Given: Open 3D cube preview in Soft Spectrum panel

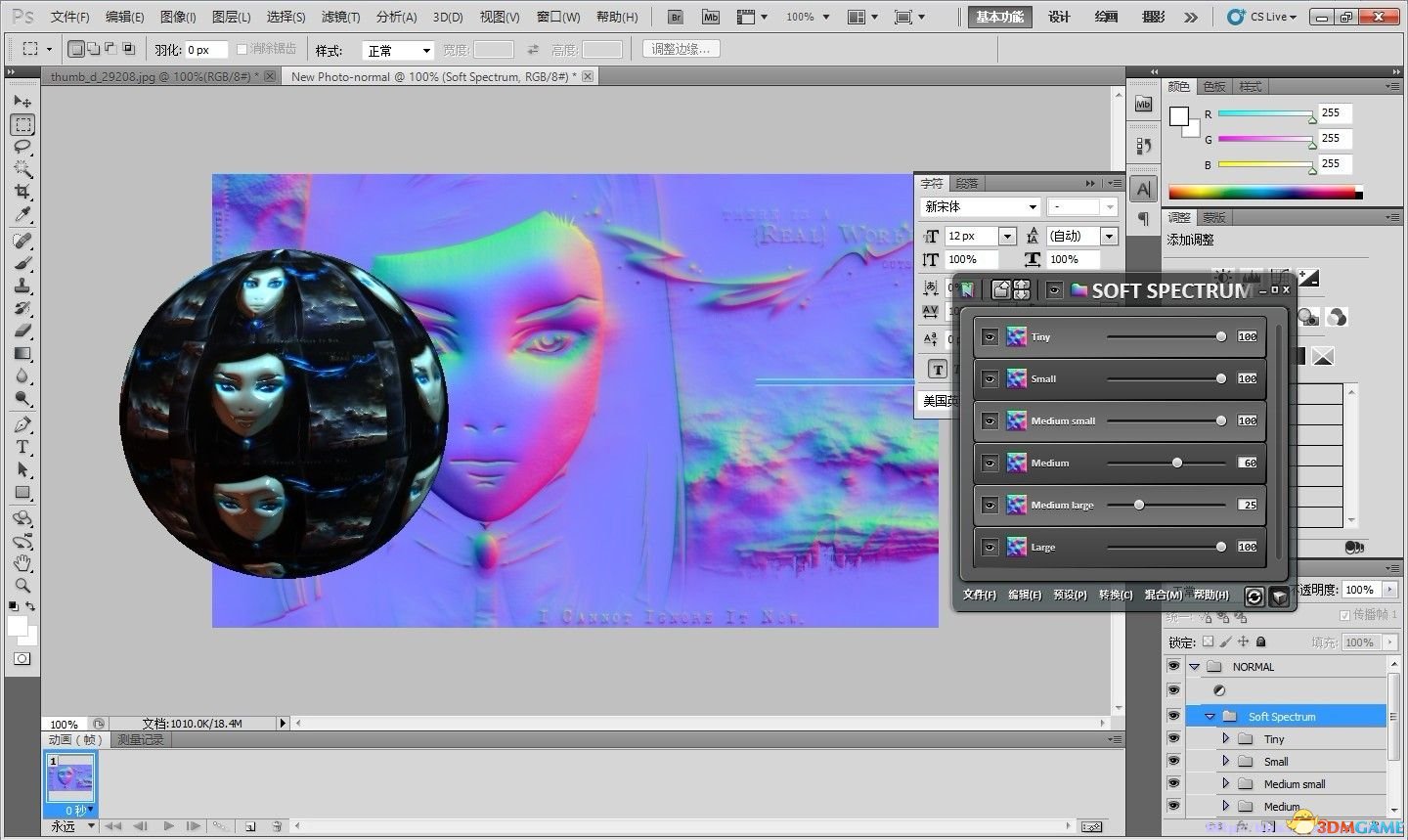Looking at the screenshot, I should pyautogui.click(x=1279, y=596).
